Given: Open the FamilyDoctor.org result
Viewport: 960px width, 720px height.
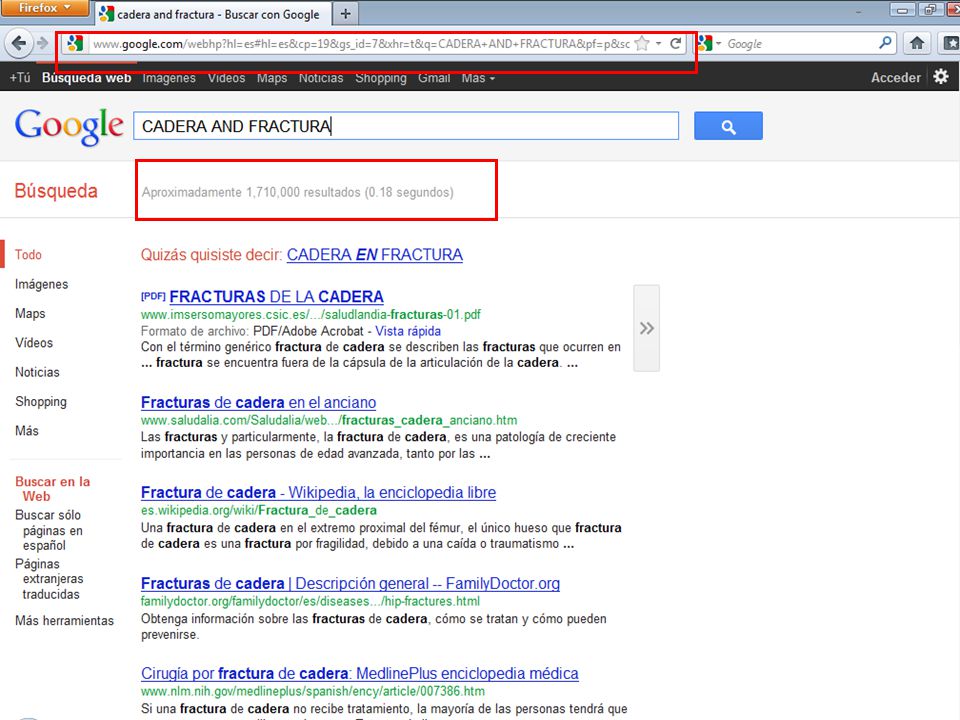Looking at the screenshot, I should [350, 583].
